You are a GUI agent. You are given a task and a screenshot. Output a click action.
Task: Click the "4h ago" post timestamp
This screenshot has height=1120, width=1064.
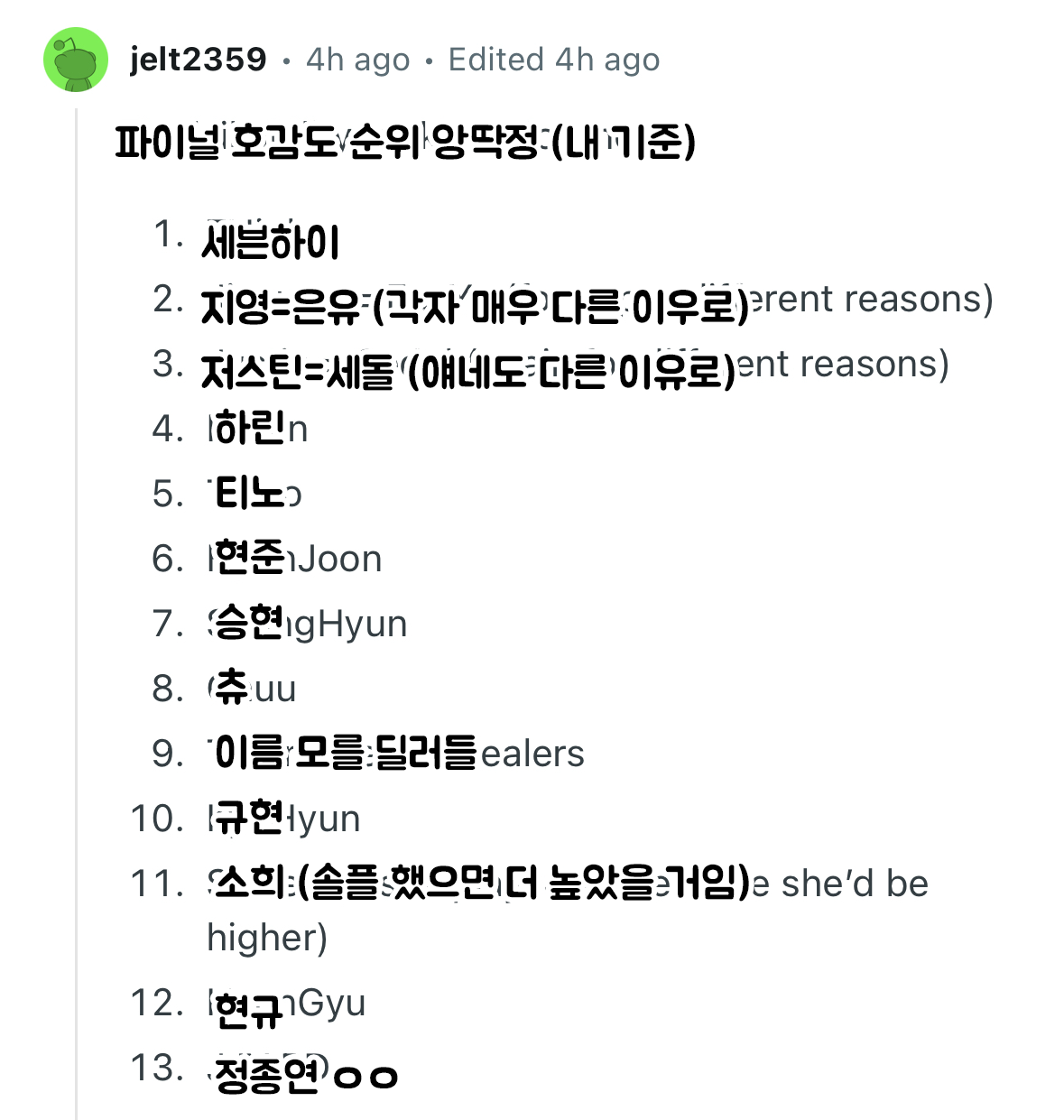[x=357, y=60]
